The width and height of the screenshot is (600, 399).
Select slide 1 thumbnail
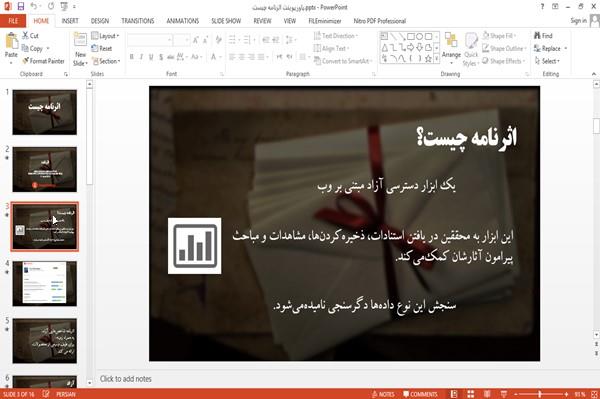pos(44,112)
